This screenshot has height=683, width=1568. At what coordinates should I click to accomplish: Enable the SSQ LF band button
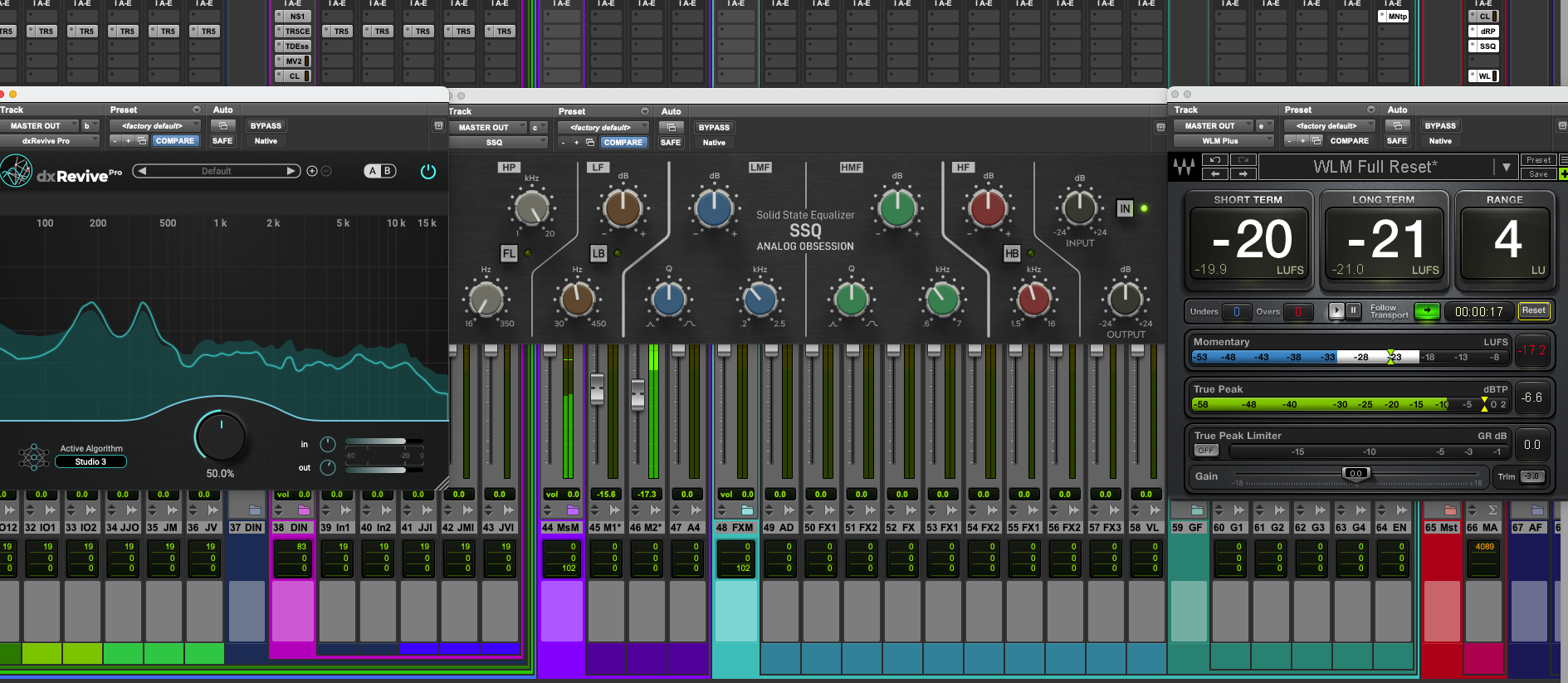coord(598,167)
